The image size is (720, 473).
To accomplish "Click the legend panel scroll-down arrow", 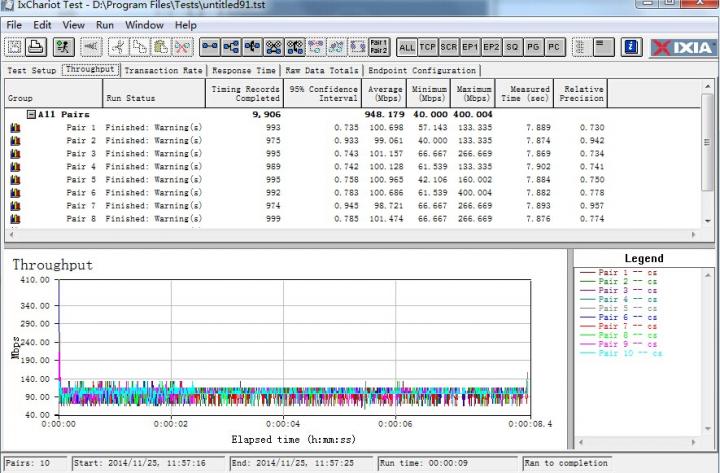I will pos(708,428).
